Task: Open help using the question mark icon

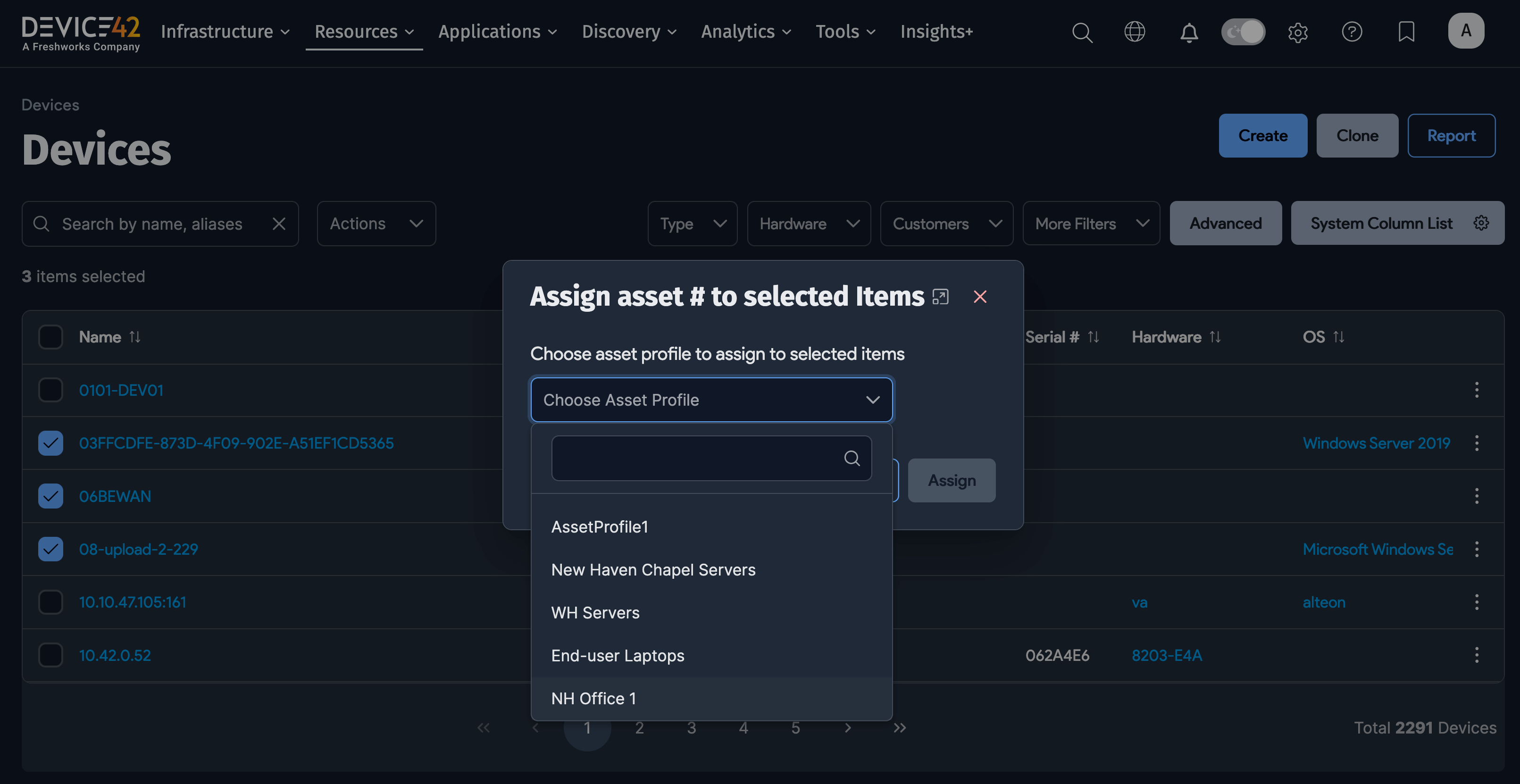Action: 1352,32
